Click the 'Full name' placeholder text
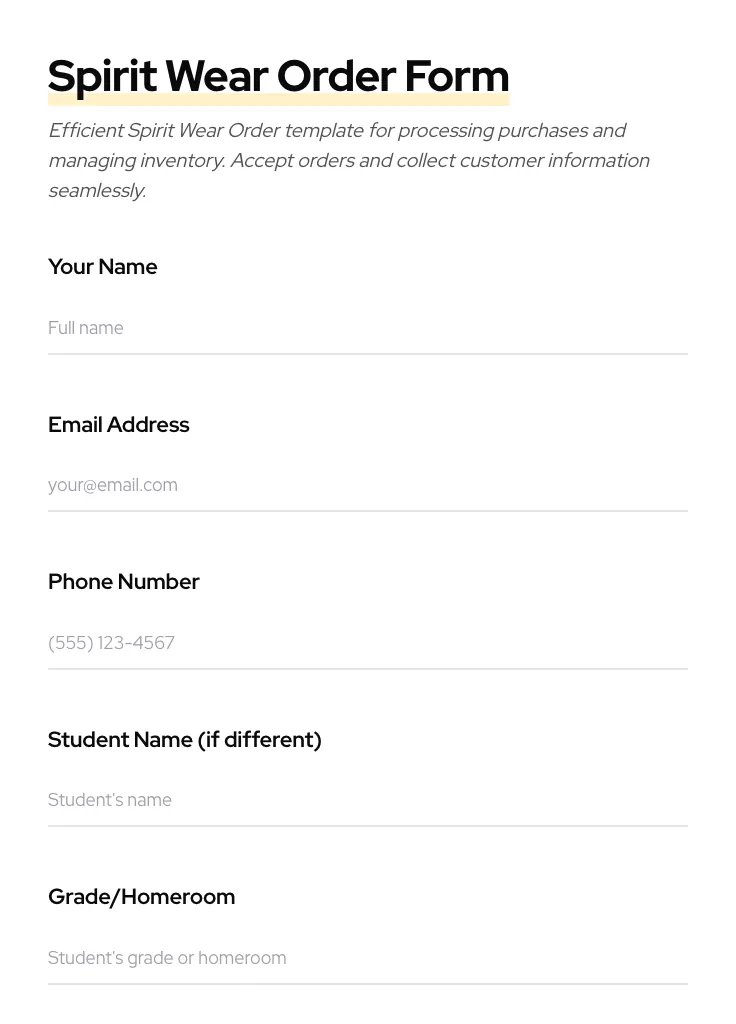The width and height of the screenshot is (736, 1024). (86, 328)
